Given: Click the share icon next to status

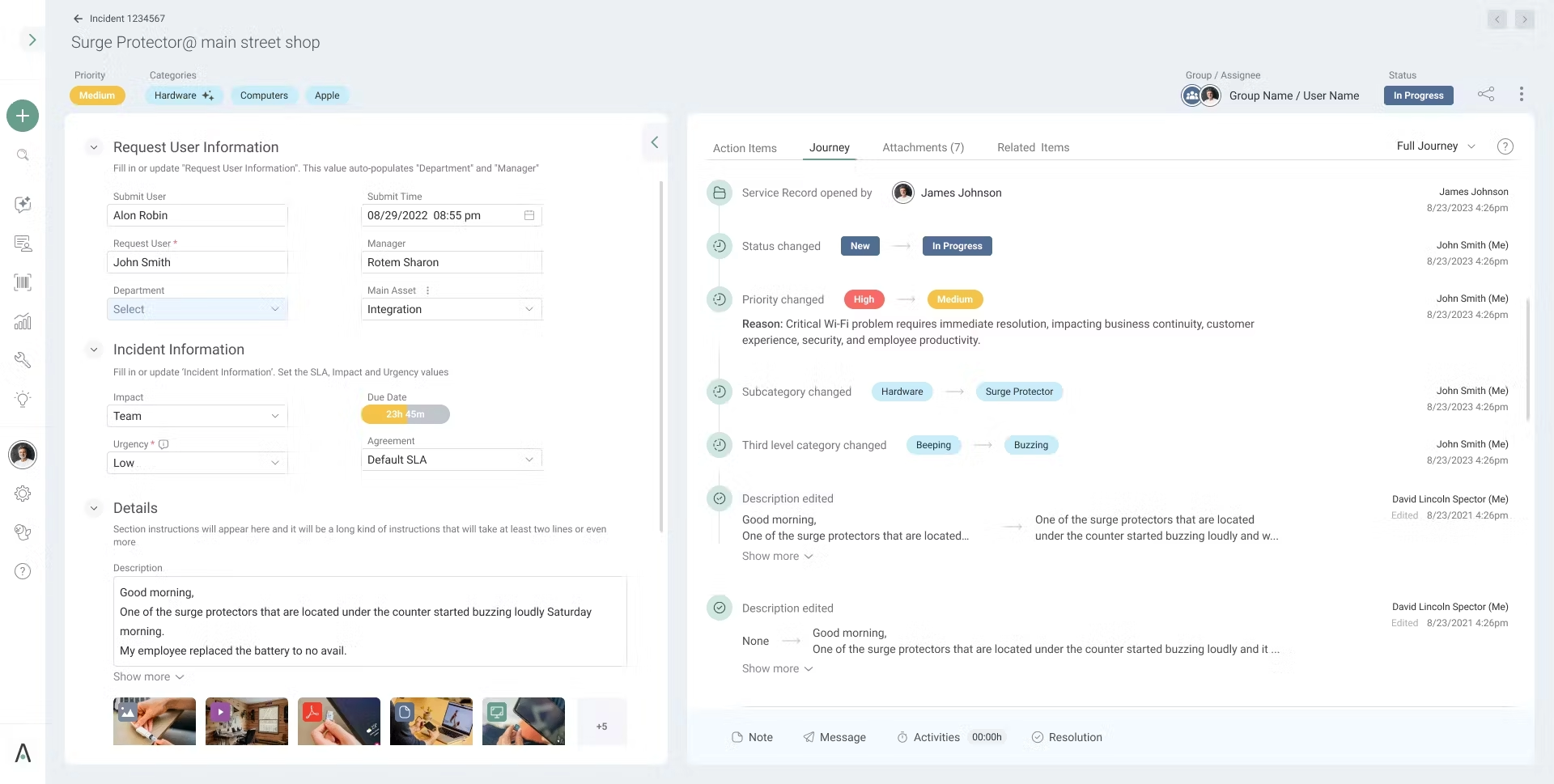Looking at the screenshot, I should tap(1486, 94).
